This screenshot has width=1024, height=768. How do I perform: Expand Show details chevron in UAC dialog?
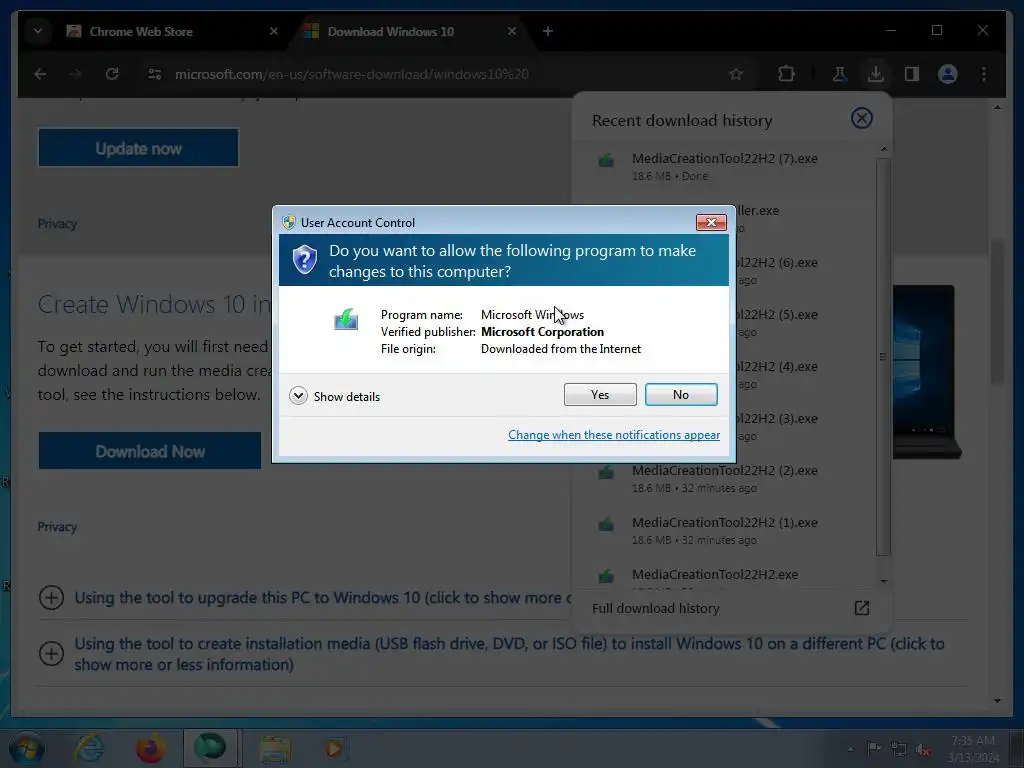[x=298, y=396]
